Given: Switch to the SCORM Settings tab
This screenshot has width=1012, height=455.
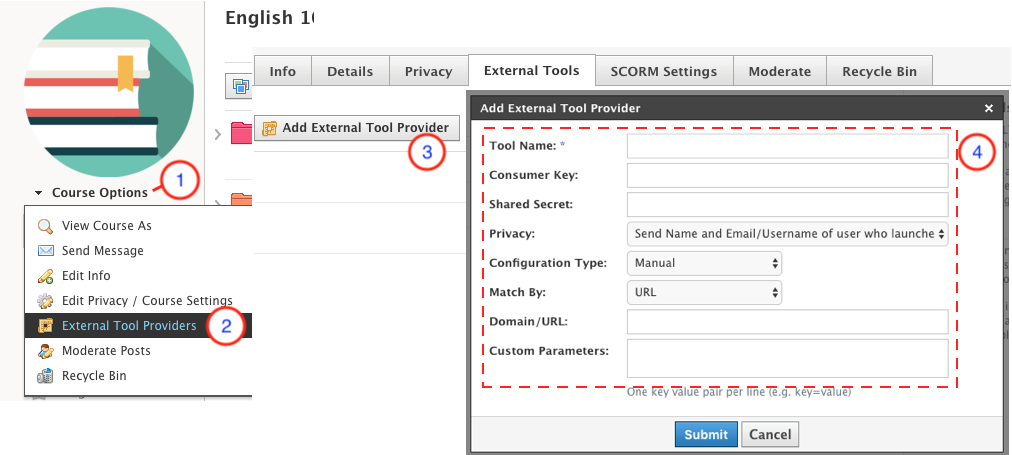Looking at the screenshot, I should 664,72.
